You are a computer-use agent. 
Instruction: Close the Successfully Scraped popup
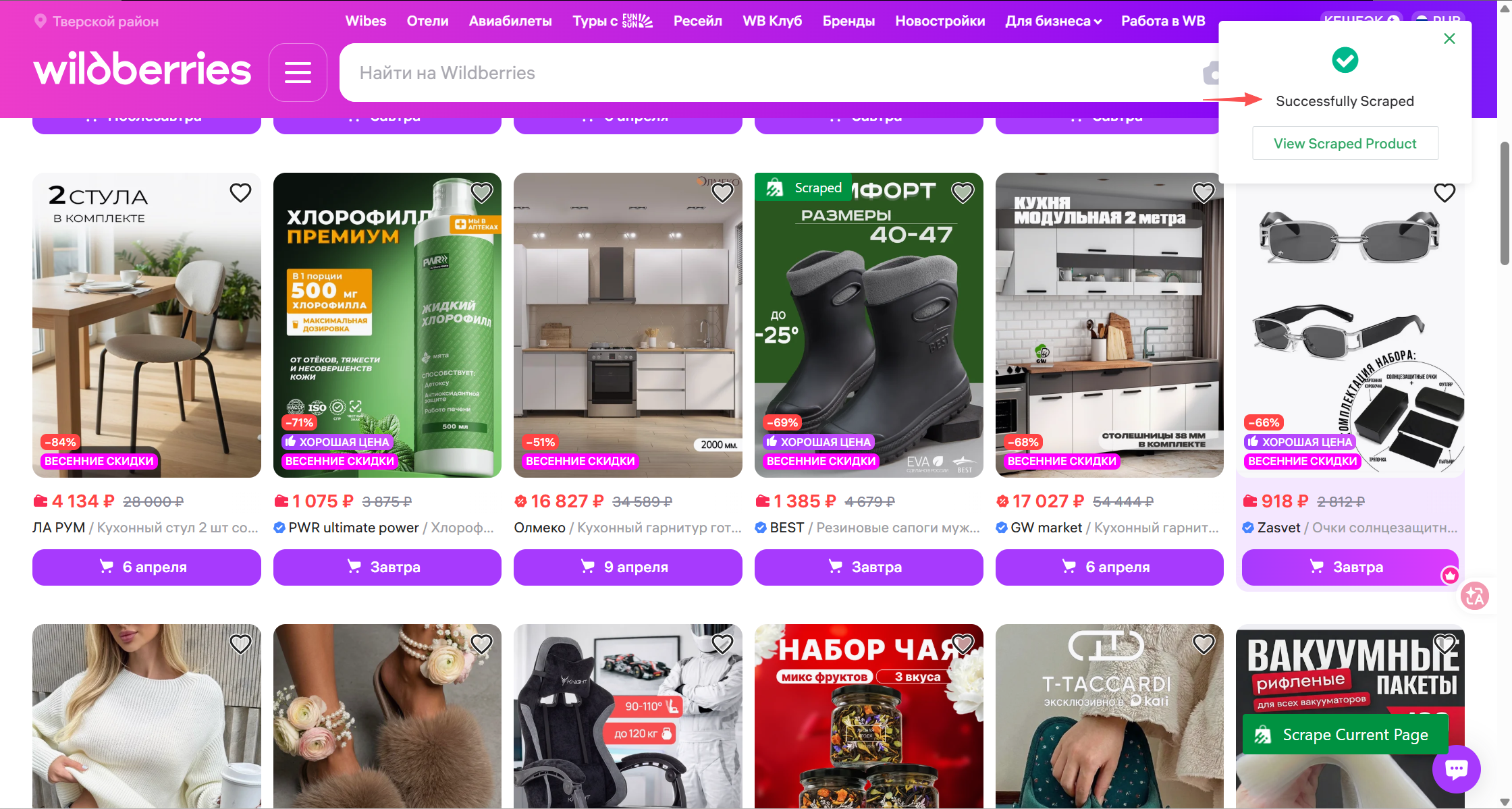coord(1449,38)
